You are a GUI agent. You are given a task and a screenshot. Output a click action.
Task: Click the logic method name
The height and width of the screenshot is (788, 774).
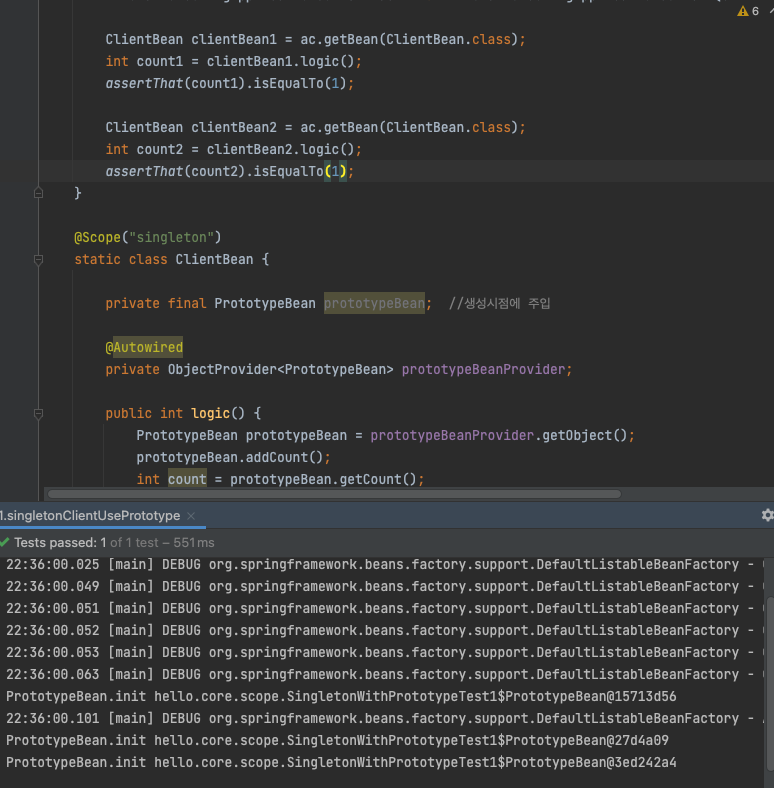(210, 414)
